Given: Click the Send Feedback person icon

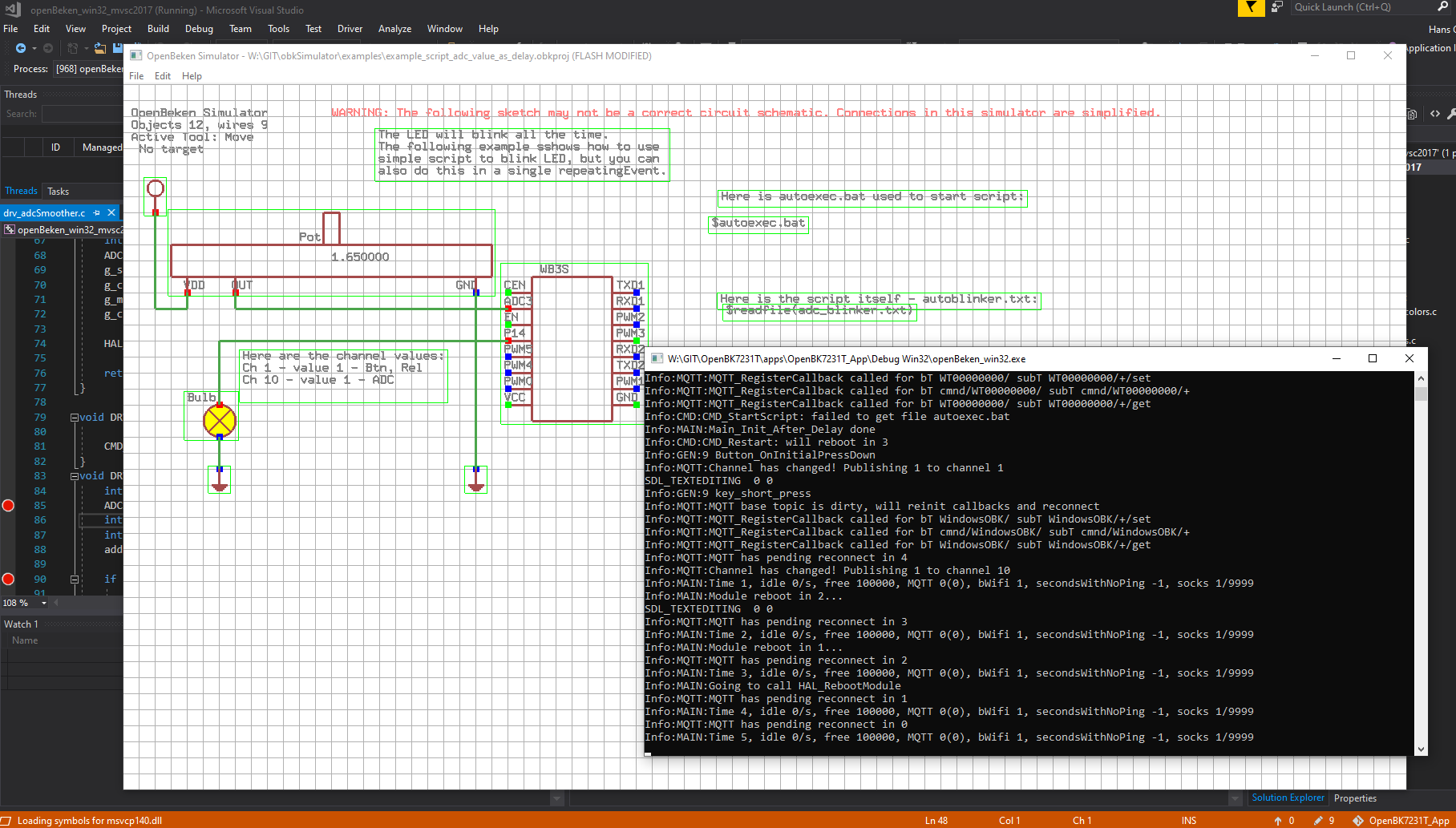Looking at the screenshot, I should click(1276, 7).
